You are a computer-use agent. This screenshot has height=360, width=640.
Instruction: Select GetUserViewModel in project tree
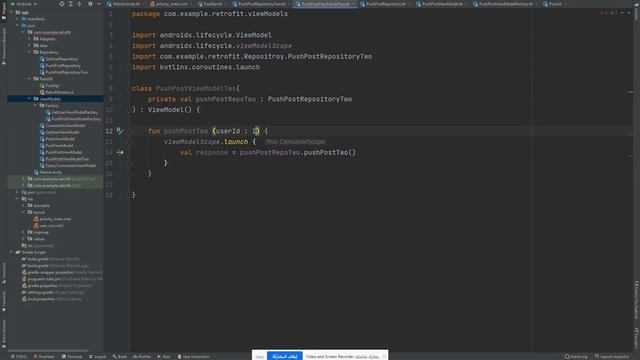[59, 132]
